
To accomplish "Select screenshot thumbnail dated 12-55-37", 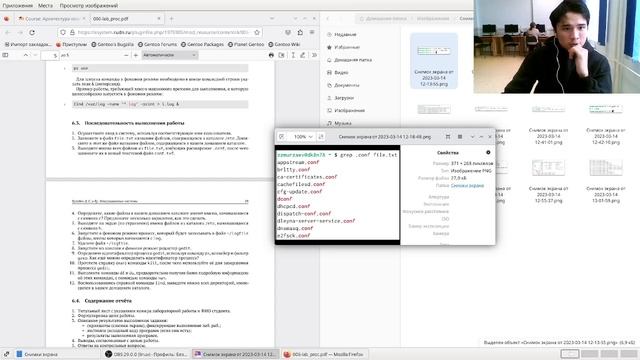I will tap(549, 181).
